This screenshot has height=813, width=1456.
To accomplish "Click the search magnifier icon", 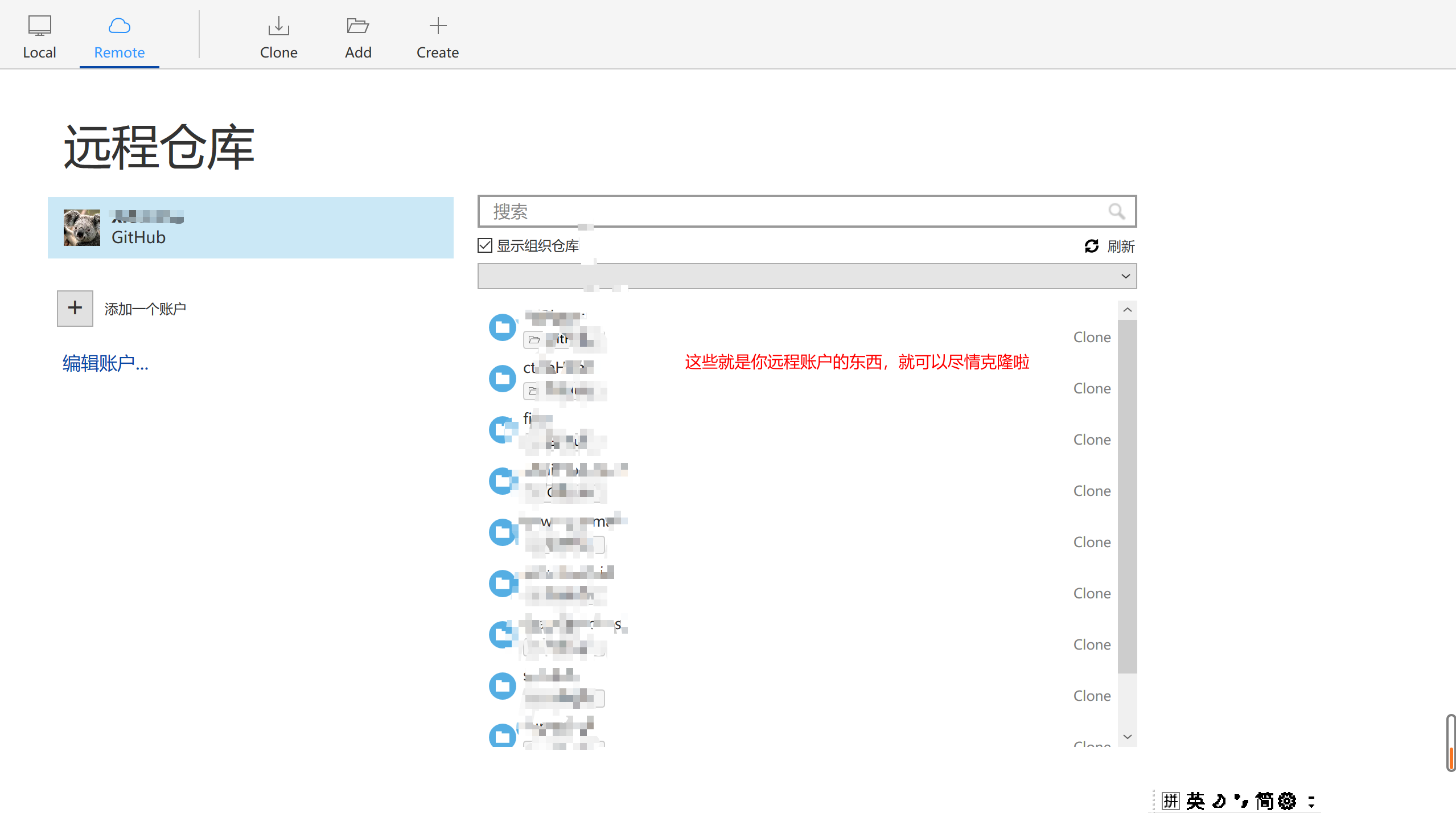I will [1116, 212].
